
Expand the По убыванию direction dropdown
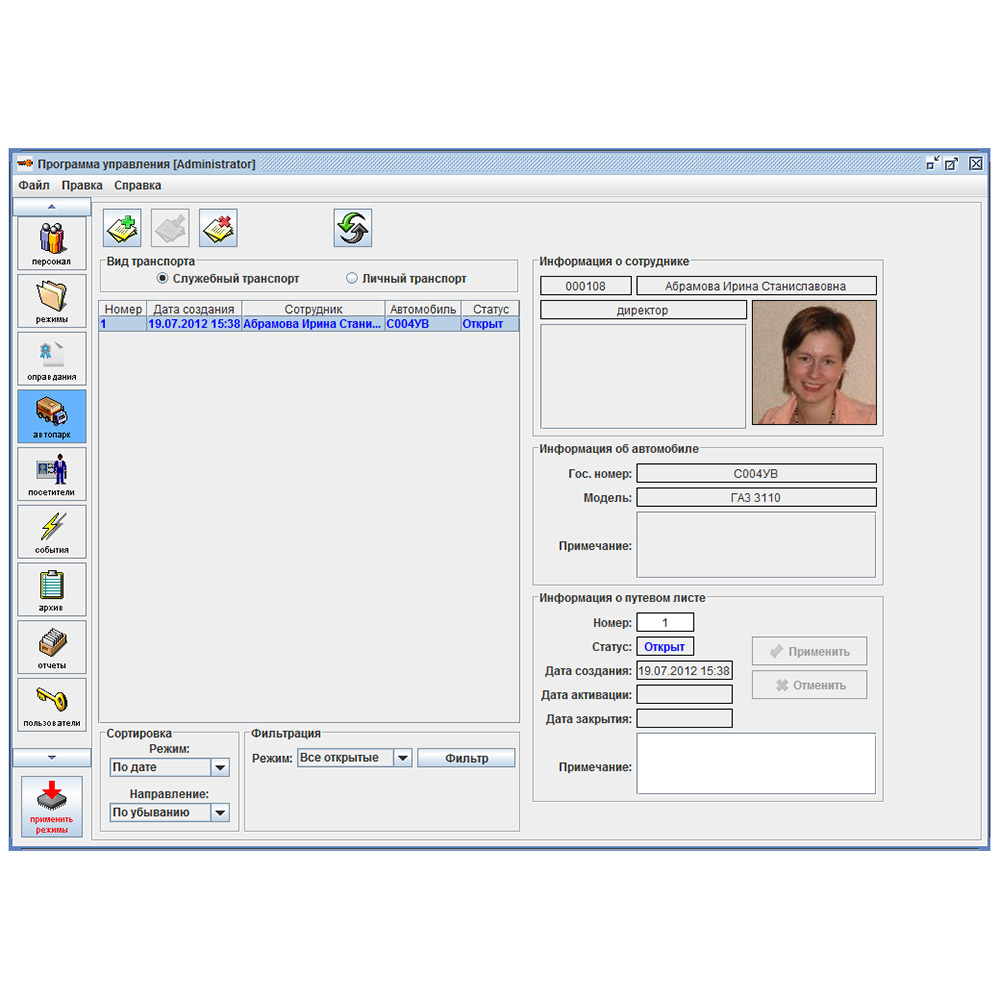[220, 813]
